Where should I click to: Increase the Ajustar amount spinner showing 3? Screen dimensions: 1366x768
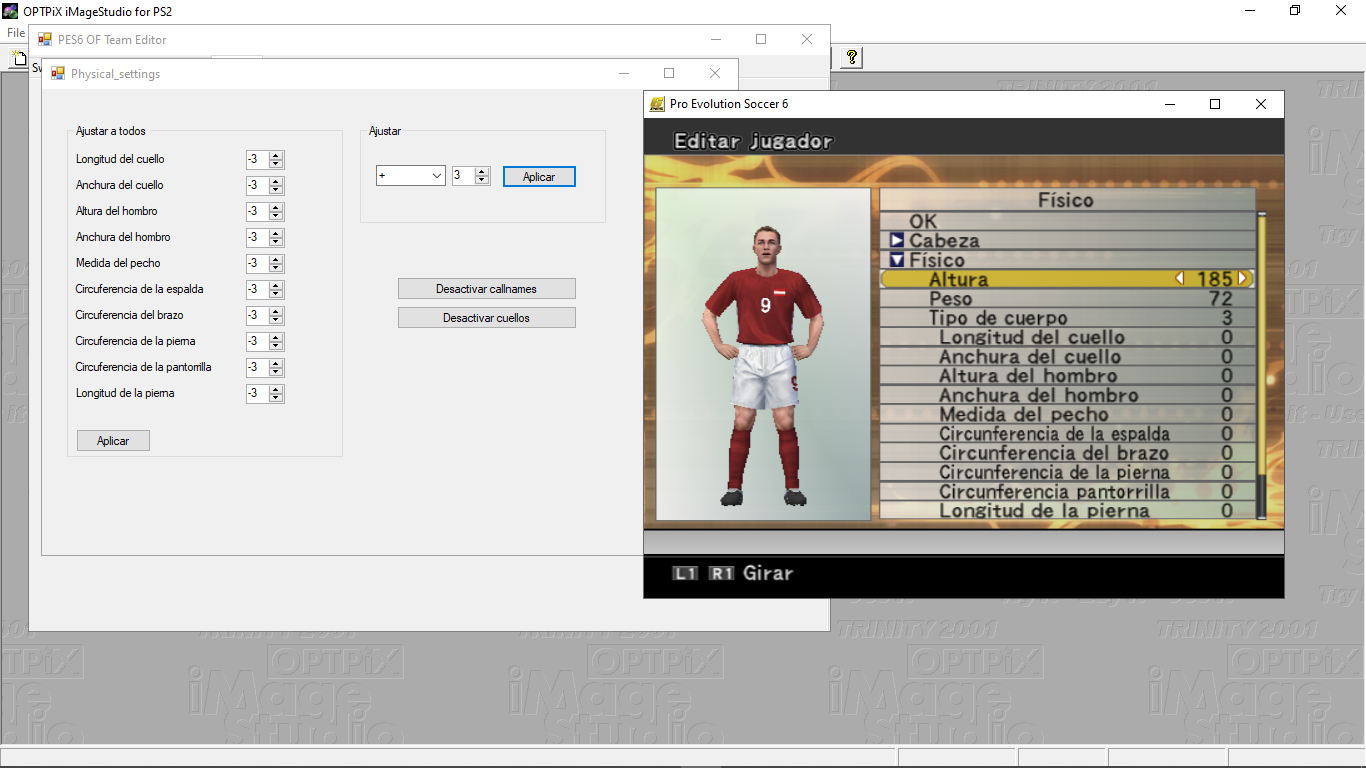(482, 172)
